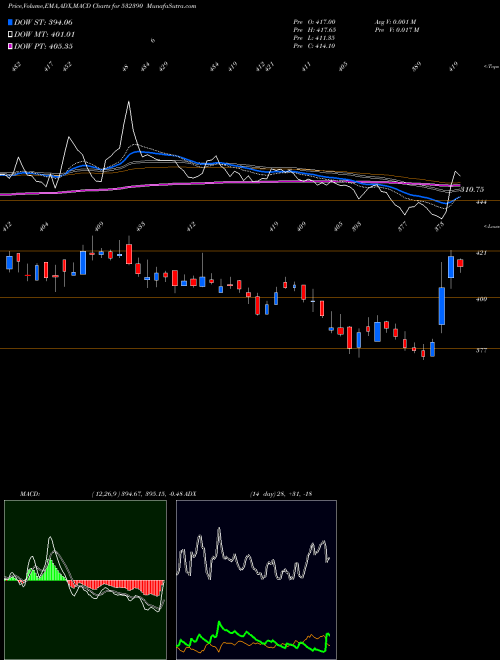
Task: Click the 421 price level label
Action: (481, 253)
